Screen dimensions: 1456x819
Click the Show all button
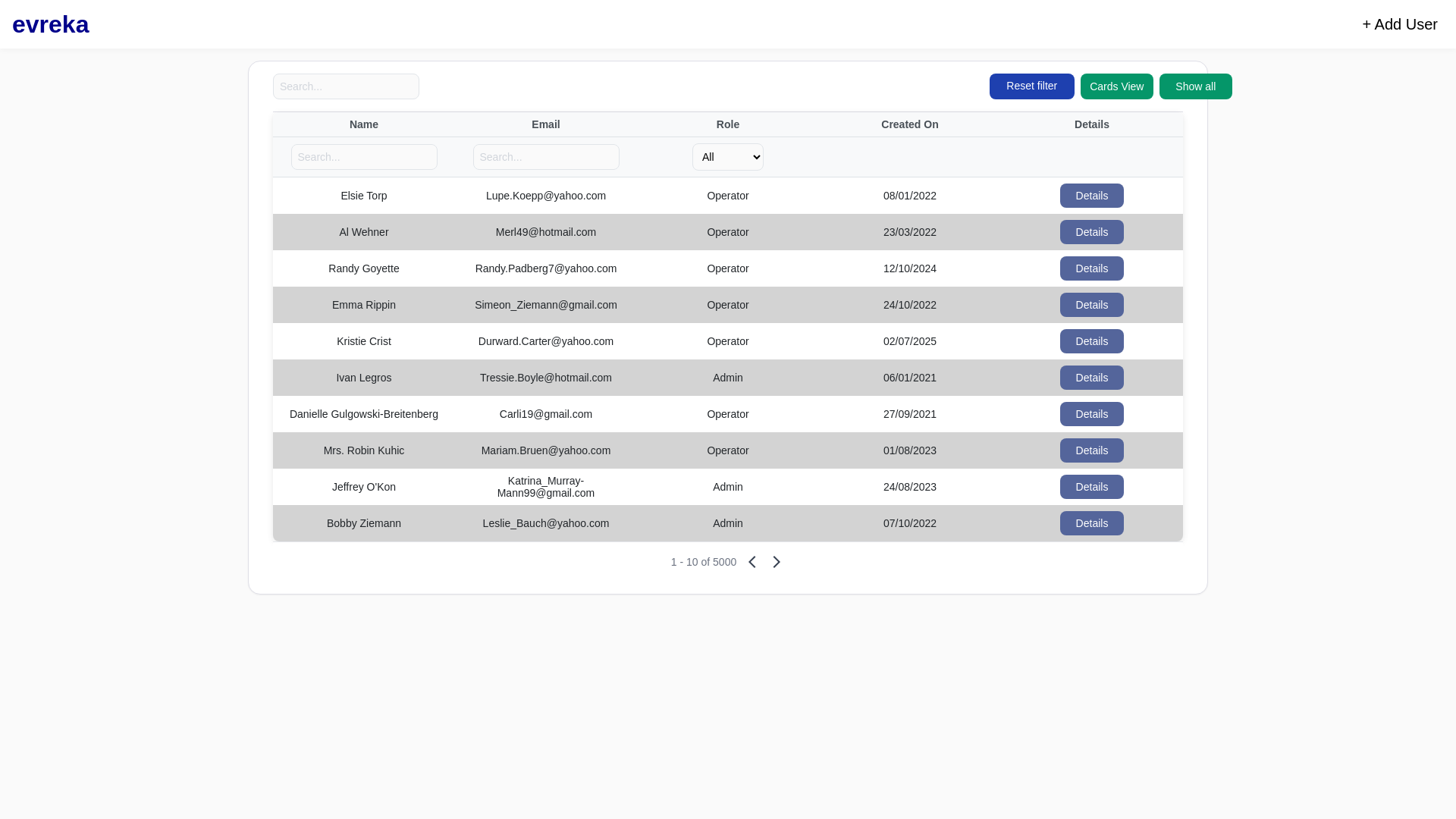(x=1195, y=86)
